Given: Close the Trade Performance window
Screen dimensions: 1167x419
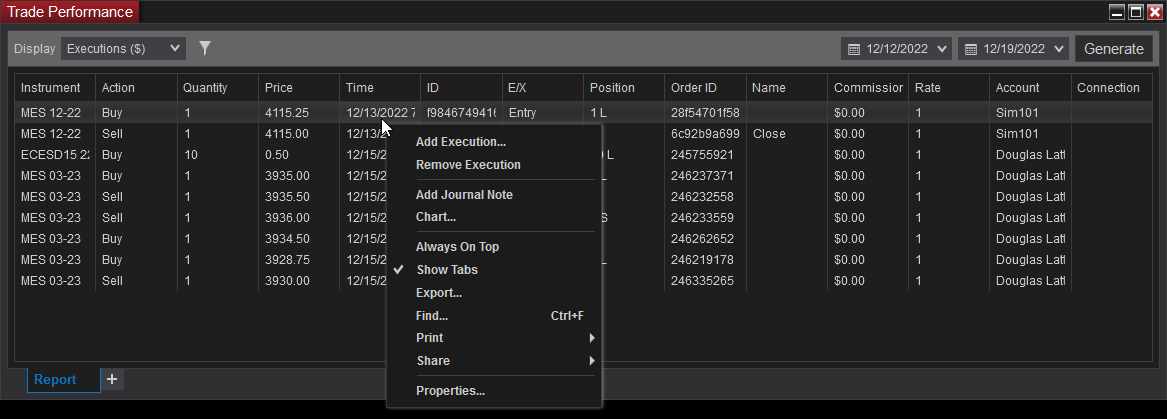Looking at the screenshot, I should 1154,12.
